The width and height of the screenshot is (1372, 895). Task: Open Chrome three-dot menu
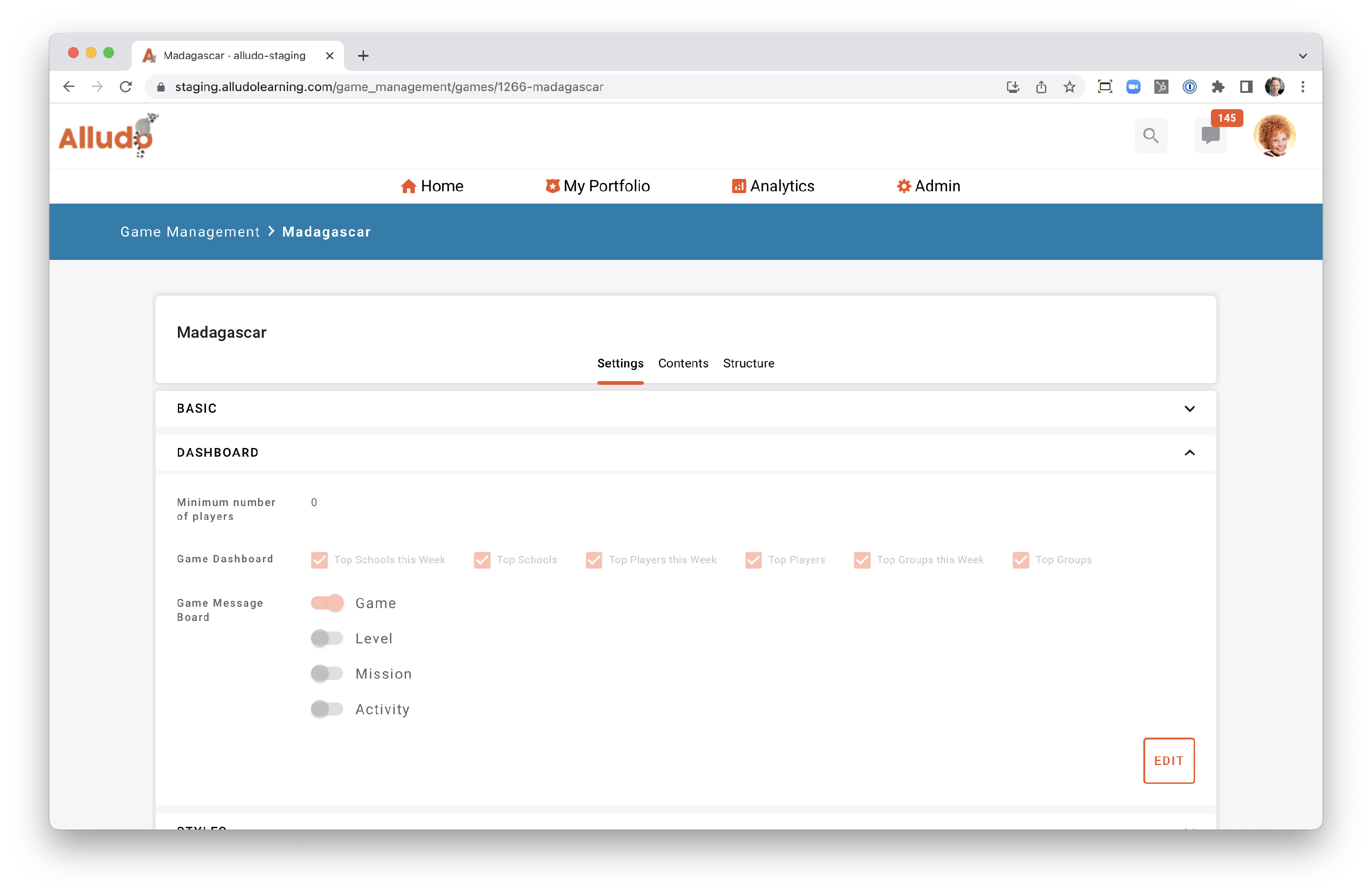click(x=1302, y=86)
